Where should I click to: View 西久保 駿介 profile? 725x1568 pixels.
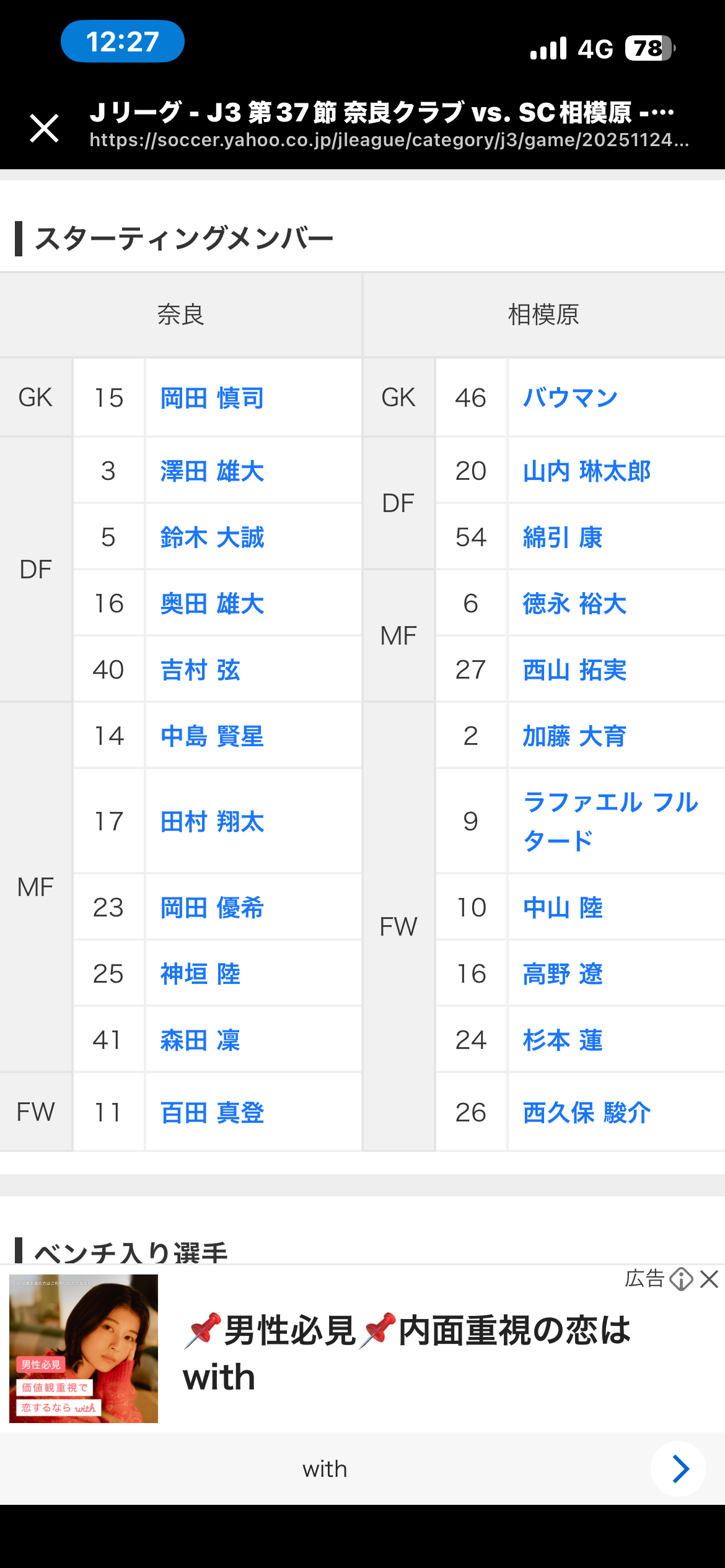586,1112
